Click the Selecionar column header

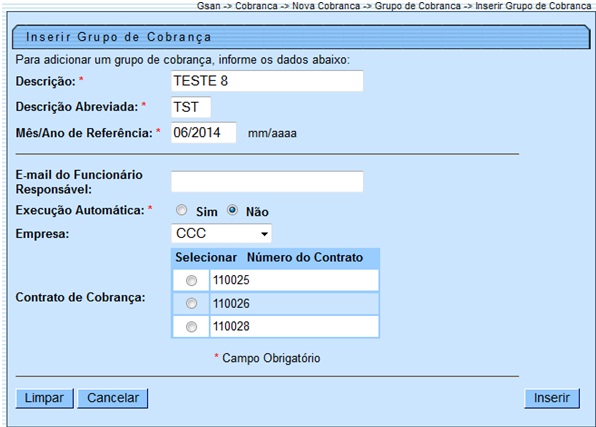206,257
